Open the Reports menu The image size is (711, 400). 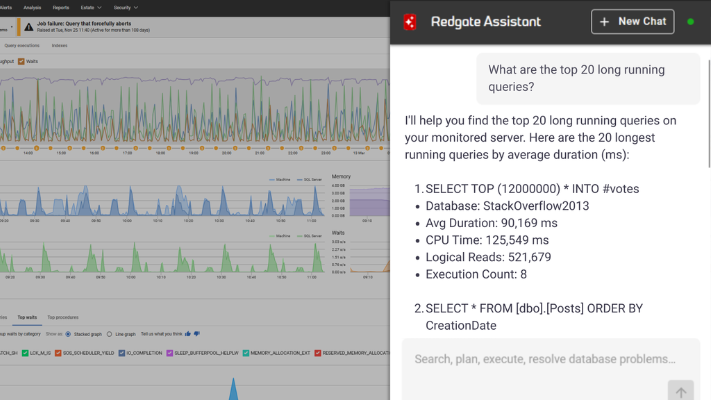[60, 6]
